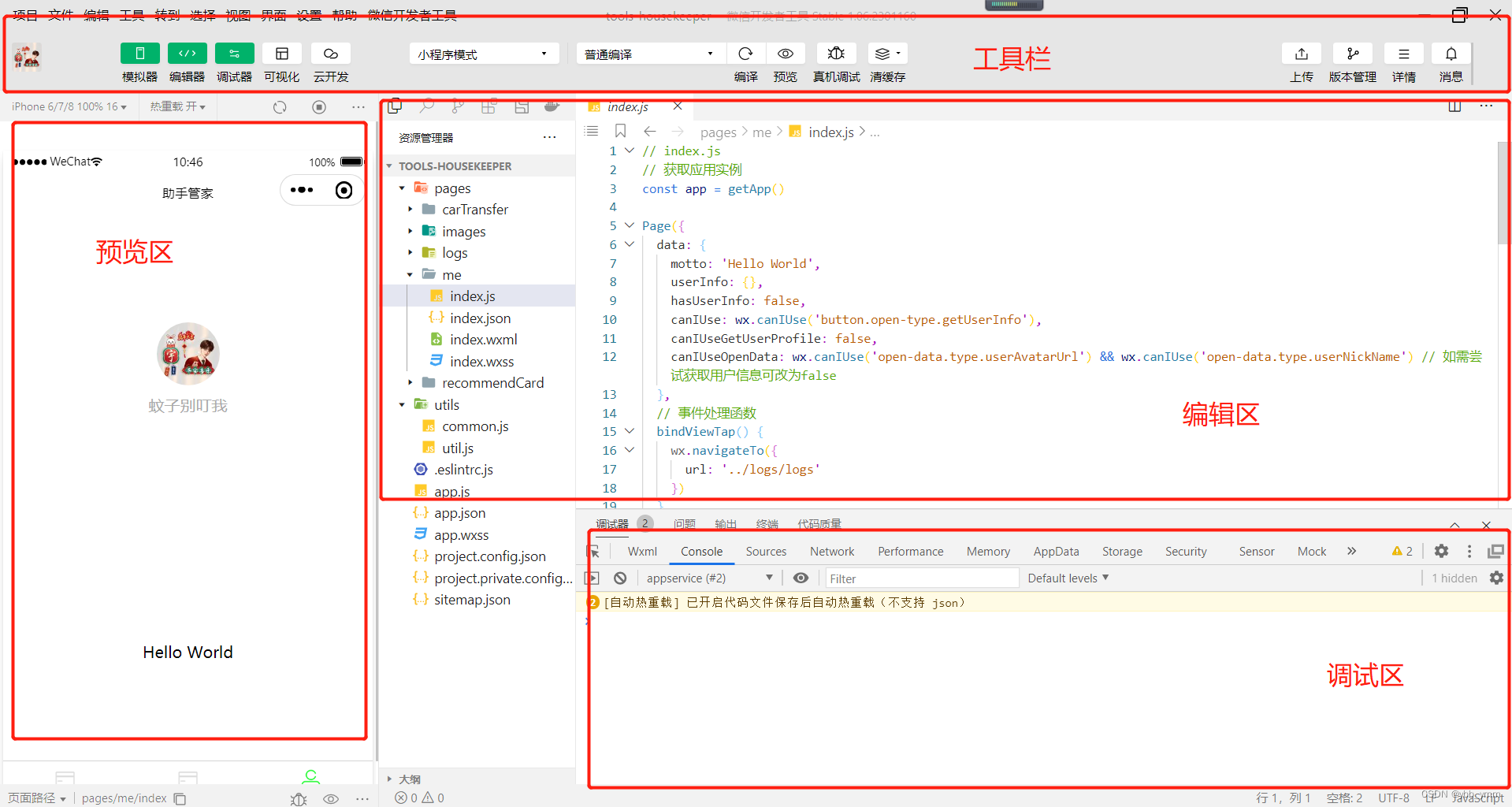Open the explorer files icon in the sidebar
Viewport: 1512px width, 807px height.
tap(395, 106)
